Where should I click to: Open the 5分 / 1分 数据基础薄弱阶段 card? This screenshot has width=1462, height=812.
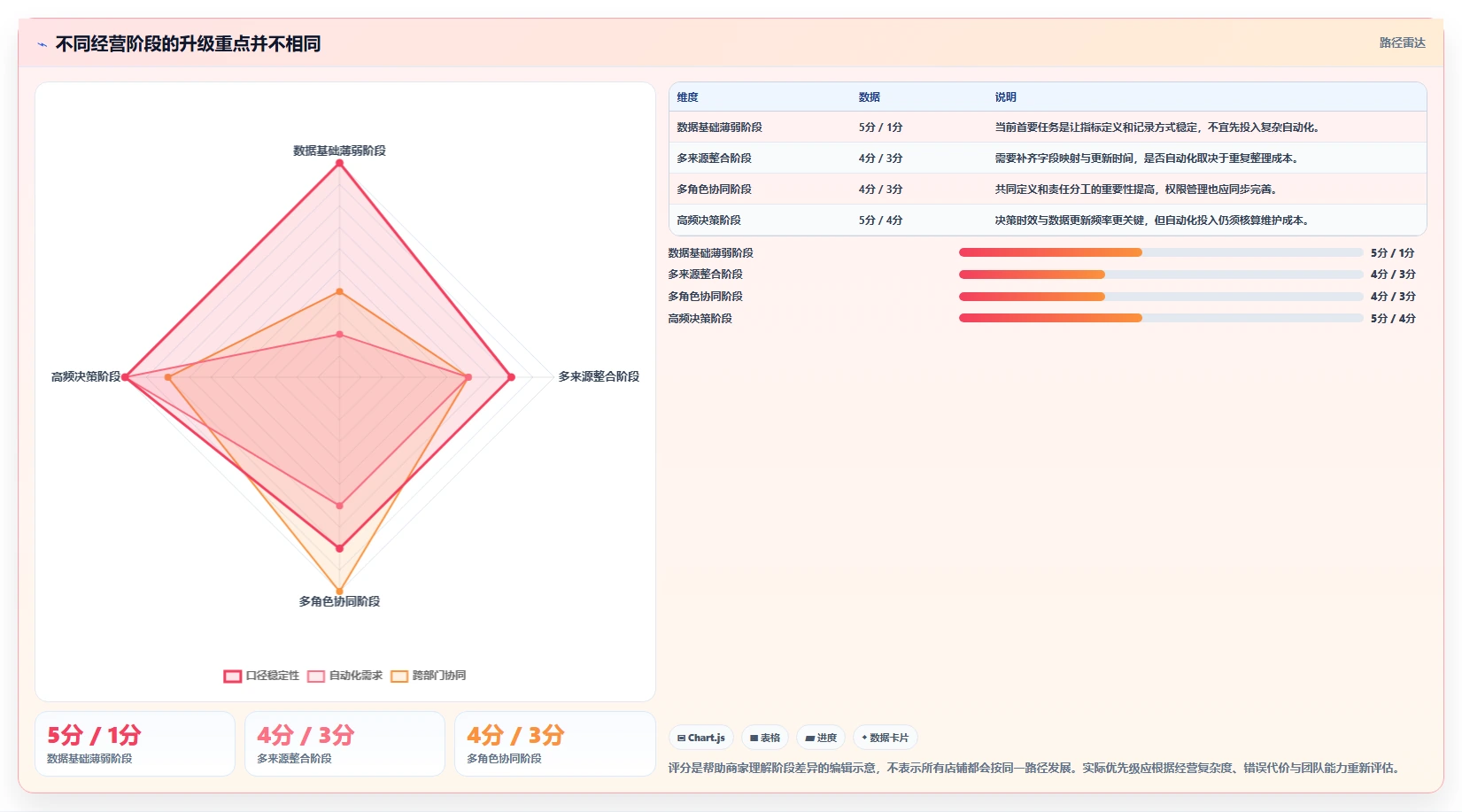pos(135,744)
